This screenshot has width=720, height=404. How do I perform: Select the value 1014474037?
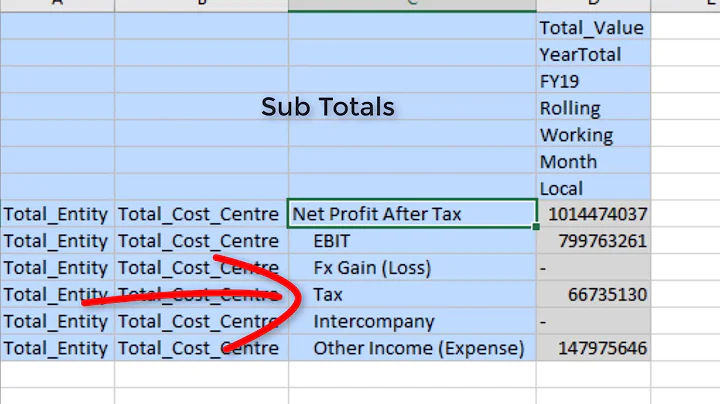tap(593, 213)
